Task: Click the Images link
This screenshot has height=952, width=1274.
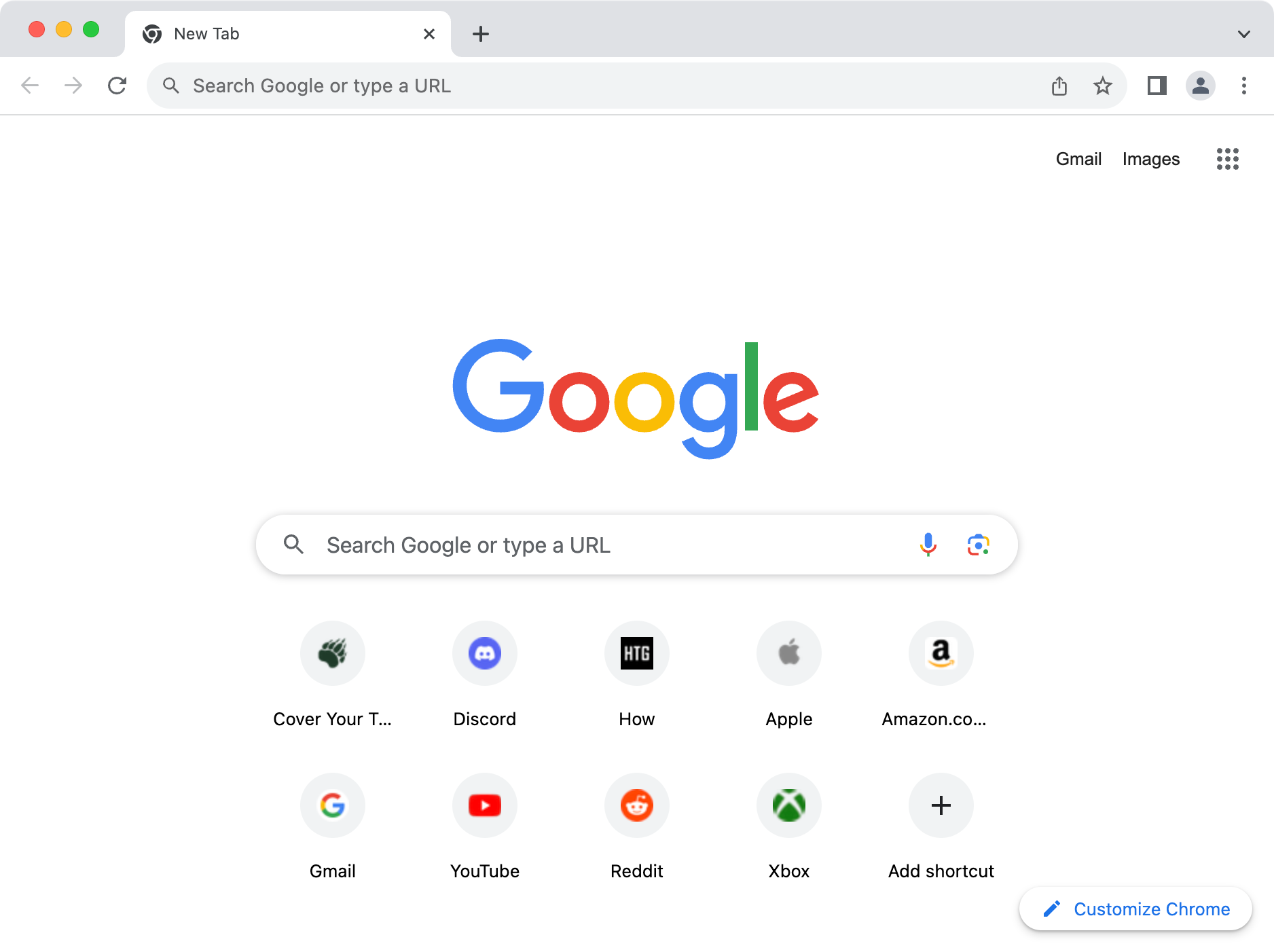Action: (x=1150, y=159)
